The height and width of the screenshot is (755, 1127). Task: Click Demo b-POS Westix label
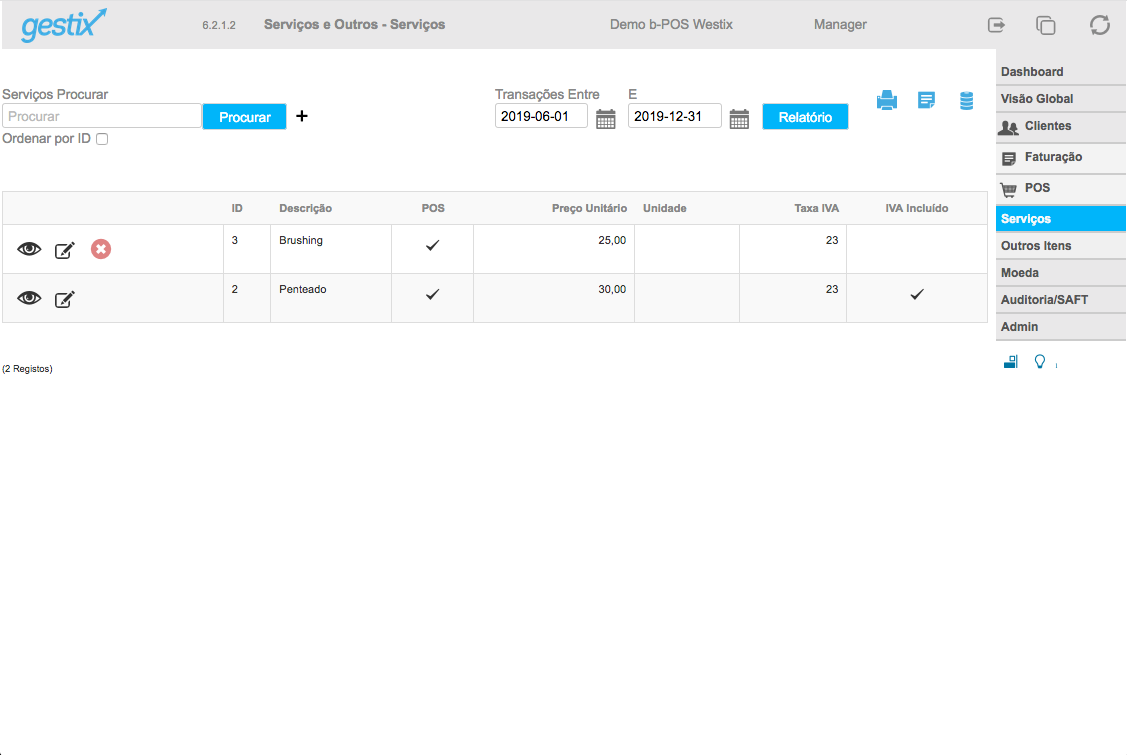(x=671, y=24)
